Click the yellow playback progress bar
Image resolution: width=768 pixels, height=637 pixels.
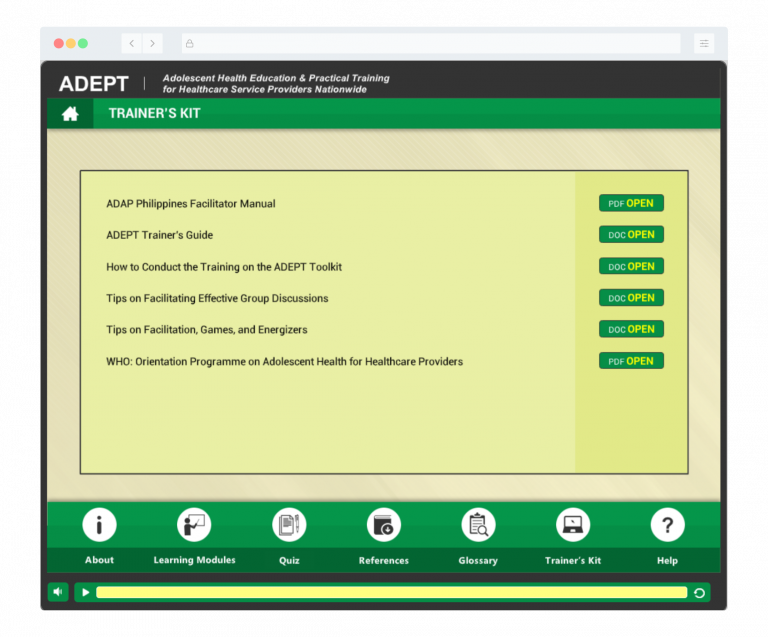pos(391,593)
